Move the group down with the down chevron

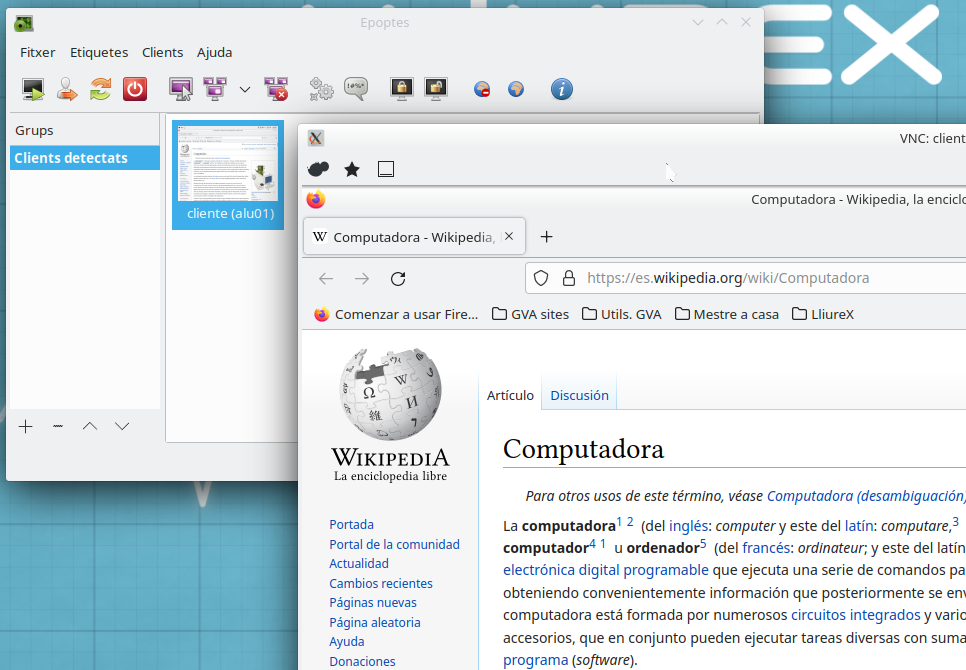(122, 427)
